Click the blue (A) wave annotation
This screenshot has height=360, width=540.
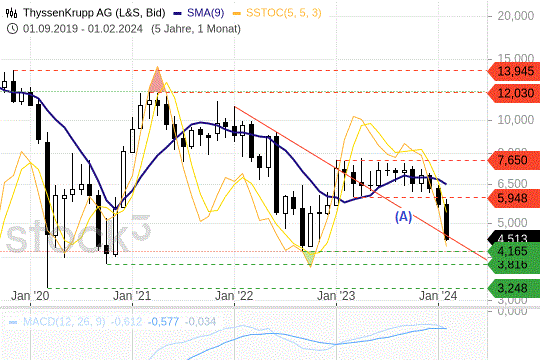403,217
